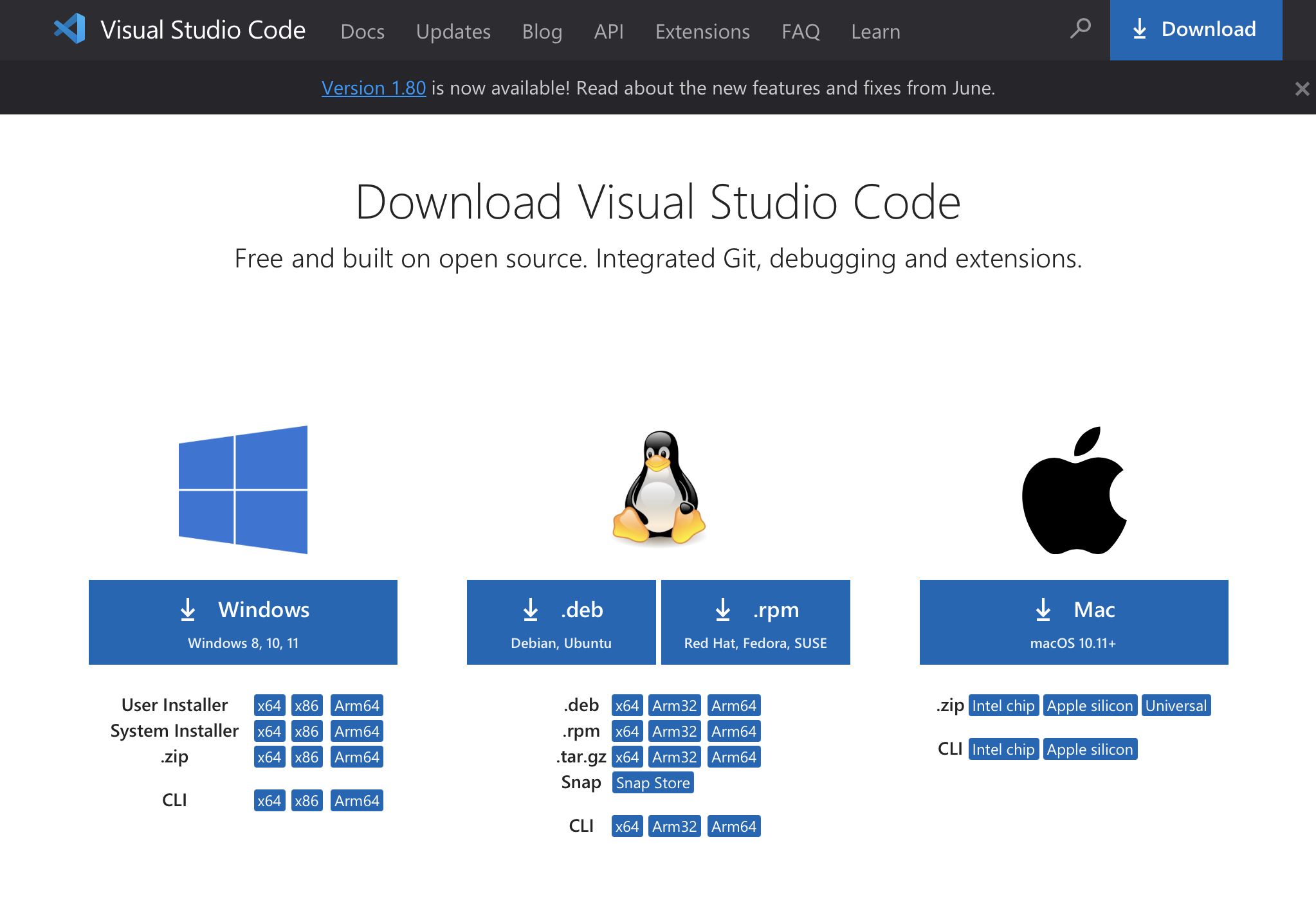Choose Windows System Installer x64
Screen dimensions: 1316x909
[x=270, y=732]
